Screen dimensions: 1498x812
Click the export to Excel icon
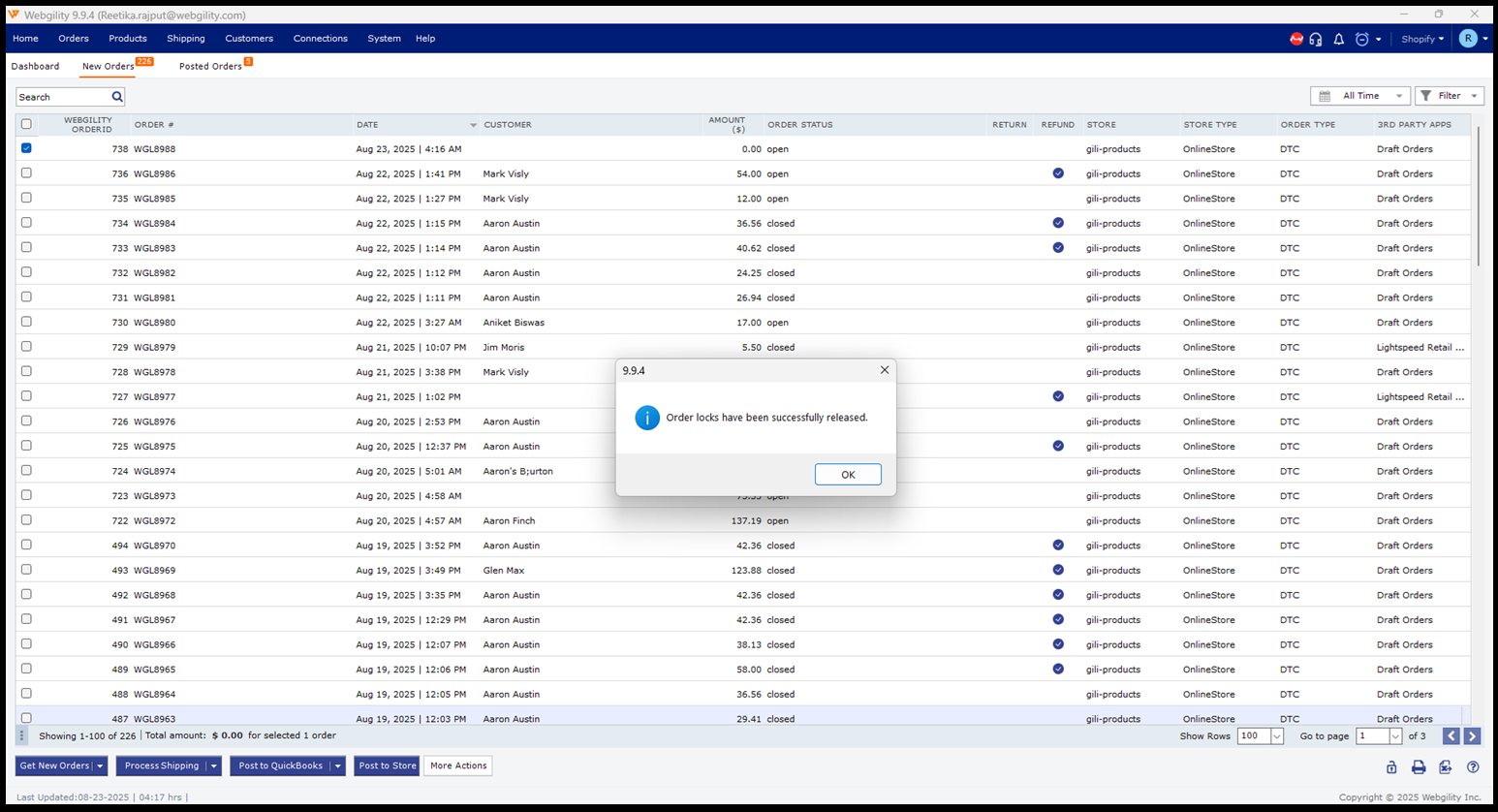click(x=1445, y=766)
